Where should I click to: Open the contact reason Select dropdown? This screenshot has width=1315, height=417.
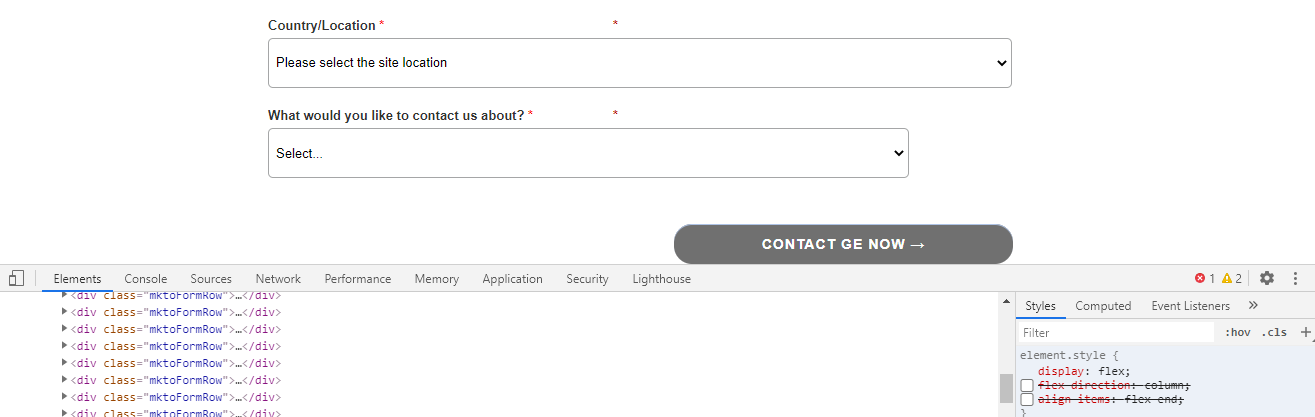(588, 153)
